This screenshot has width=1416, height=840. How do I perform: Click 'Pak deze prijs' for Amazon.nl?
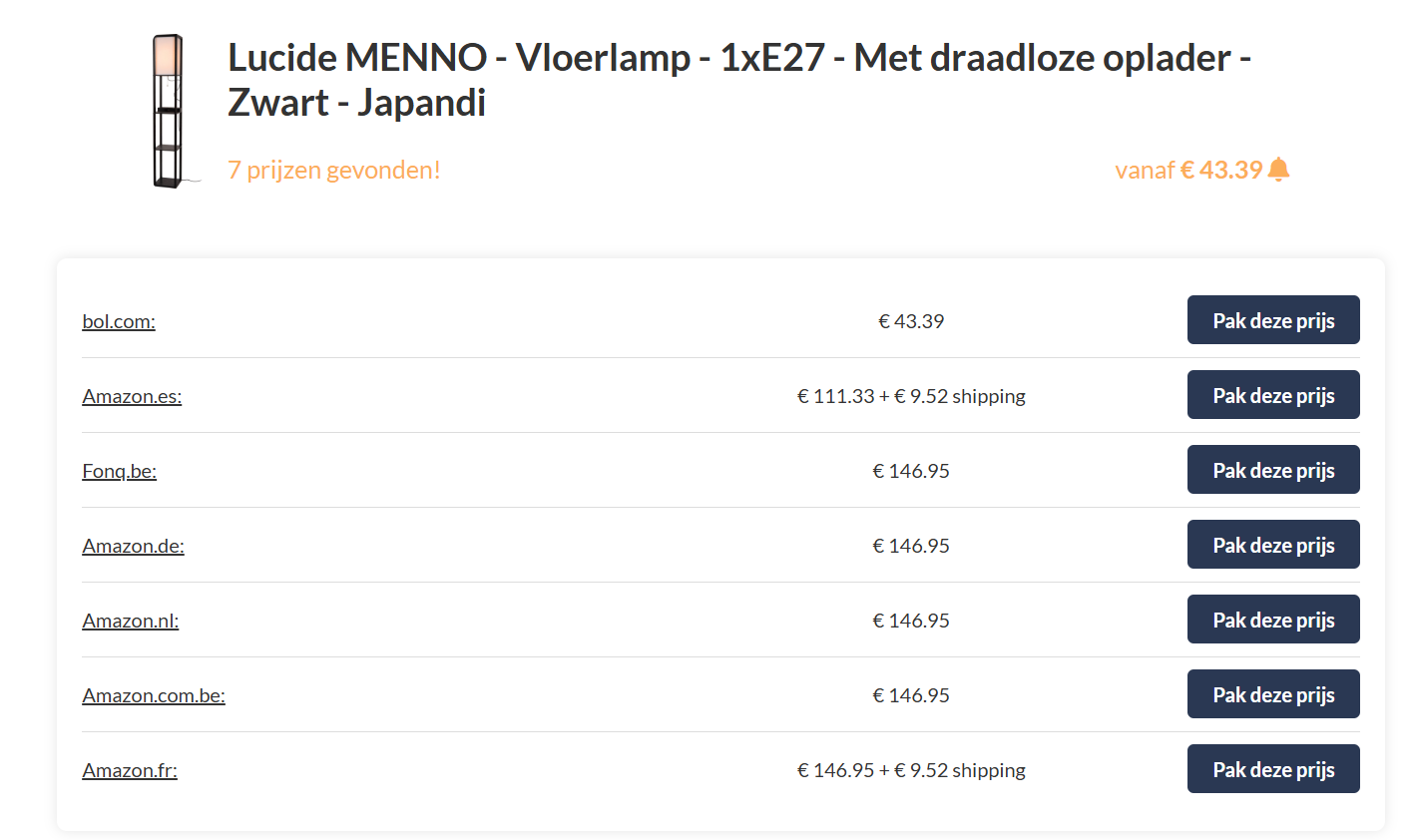pos(1273,619)
